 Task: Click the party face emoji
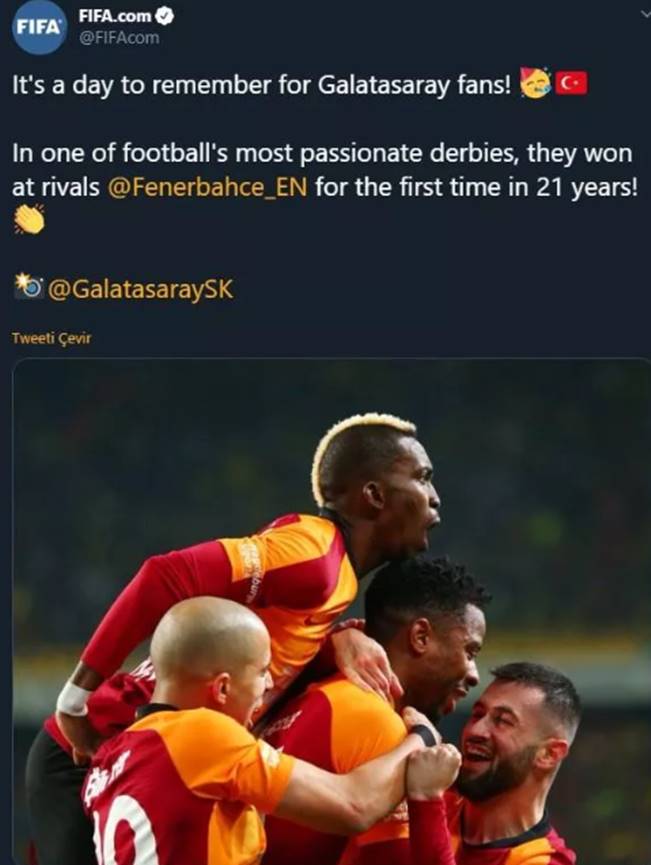(535, 83)
